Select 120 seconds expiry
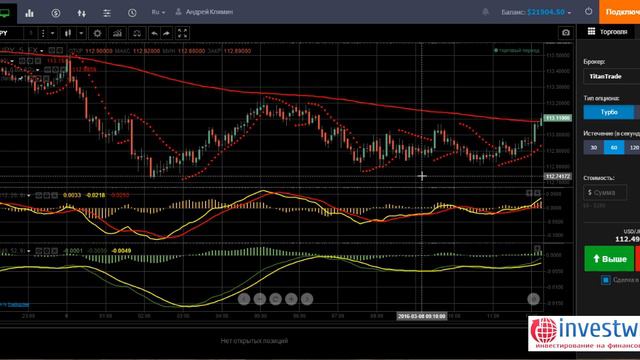Viewport: 640px width, 360px height. pos(632,147)
